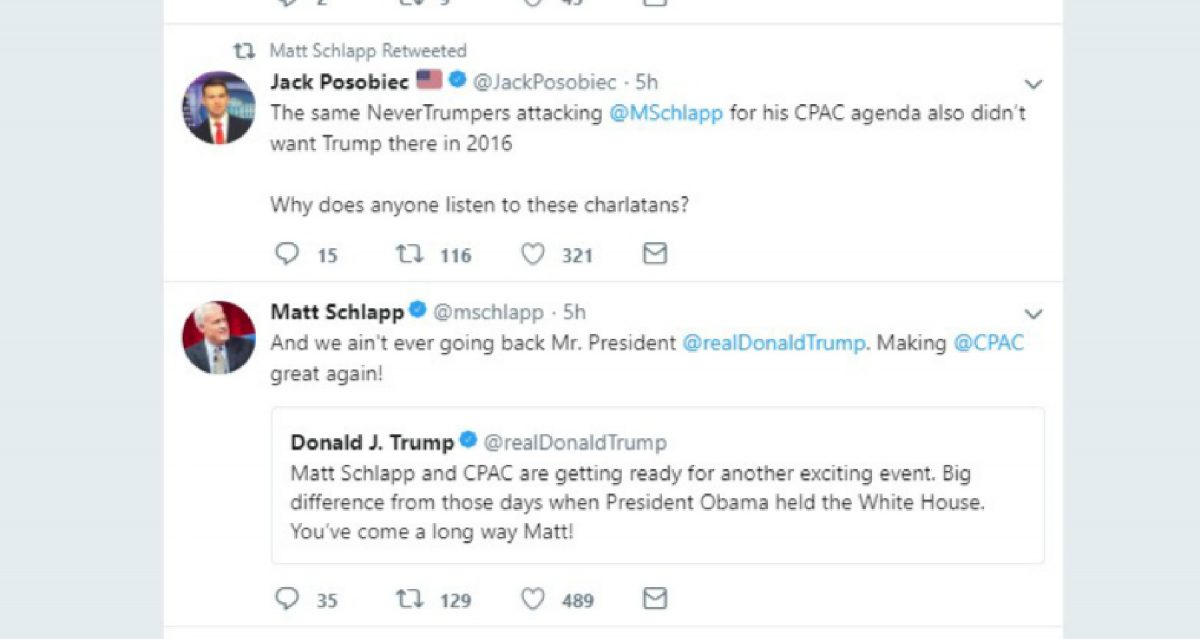Image resolution: width=1200 pixels, height=639 pixels.
Task: Retweet Jack Posobiec's tweet
Action: [x=410, y=255]
